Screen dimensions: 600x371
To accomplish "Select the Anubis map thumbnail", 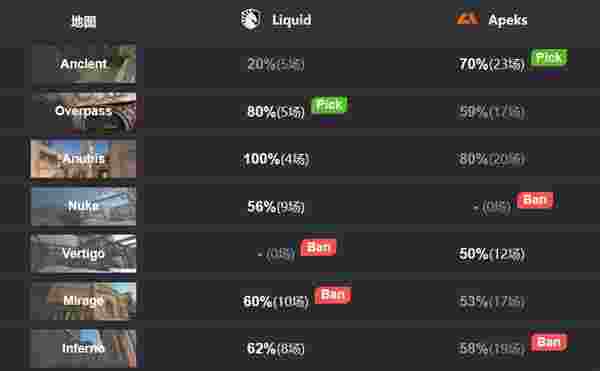I will pyautogui.click(x=83, y=158).
